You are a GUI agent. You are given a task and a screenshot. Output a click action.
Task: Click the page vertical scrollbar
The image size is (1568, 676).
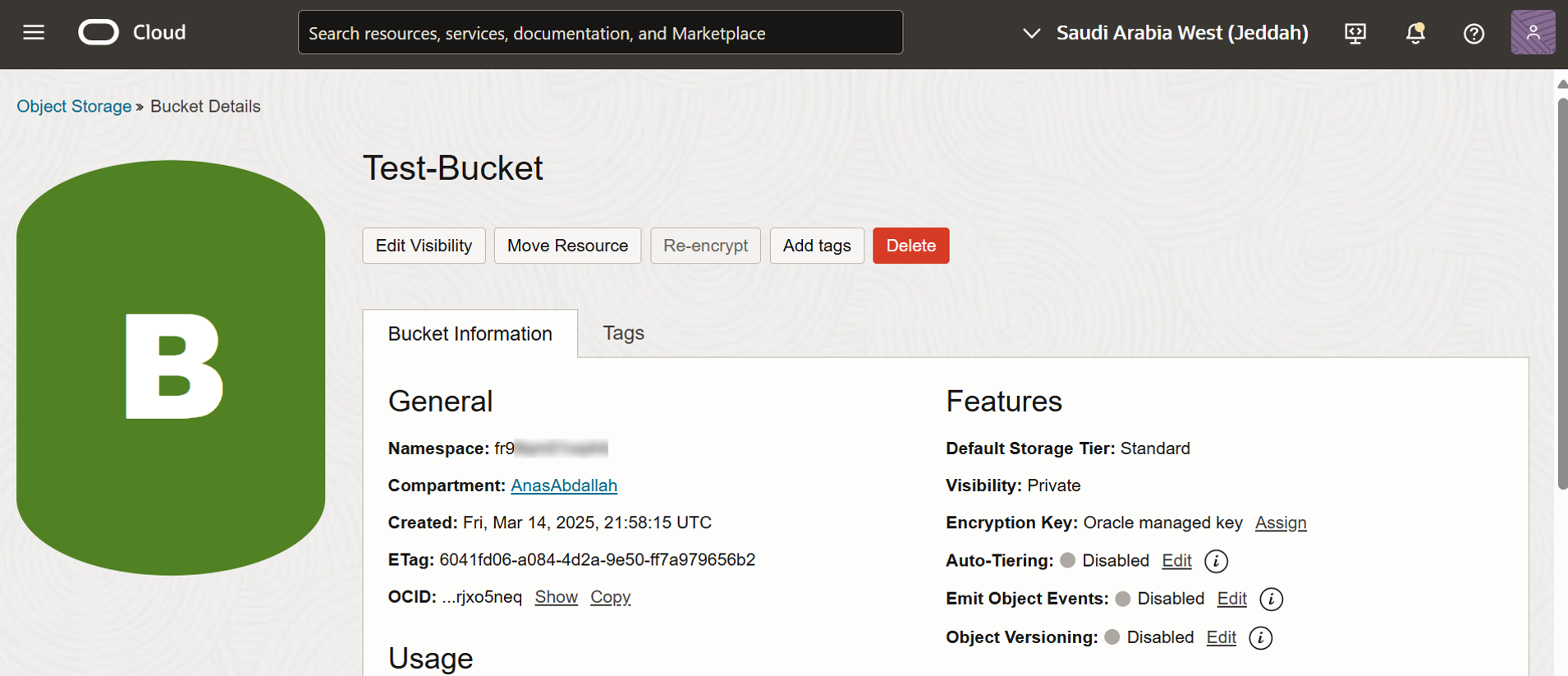[x=1562, y=293]
